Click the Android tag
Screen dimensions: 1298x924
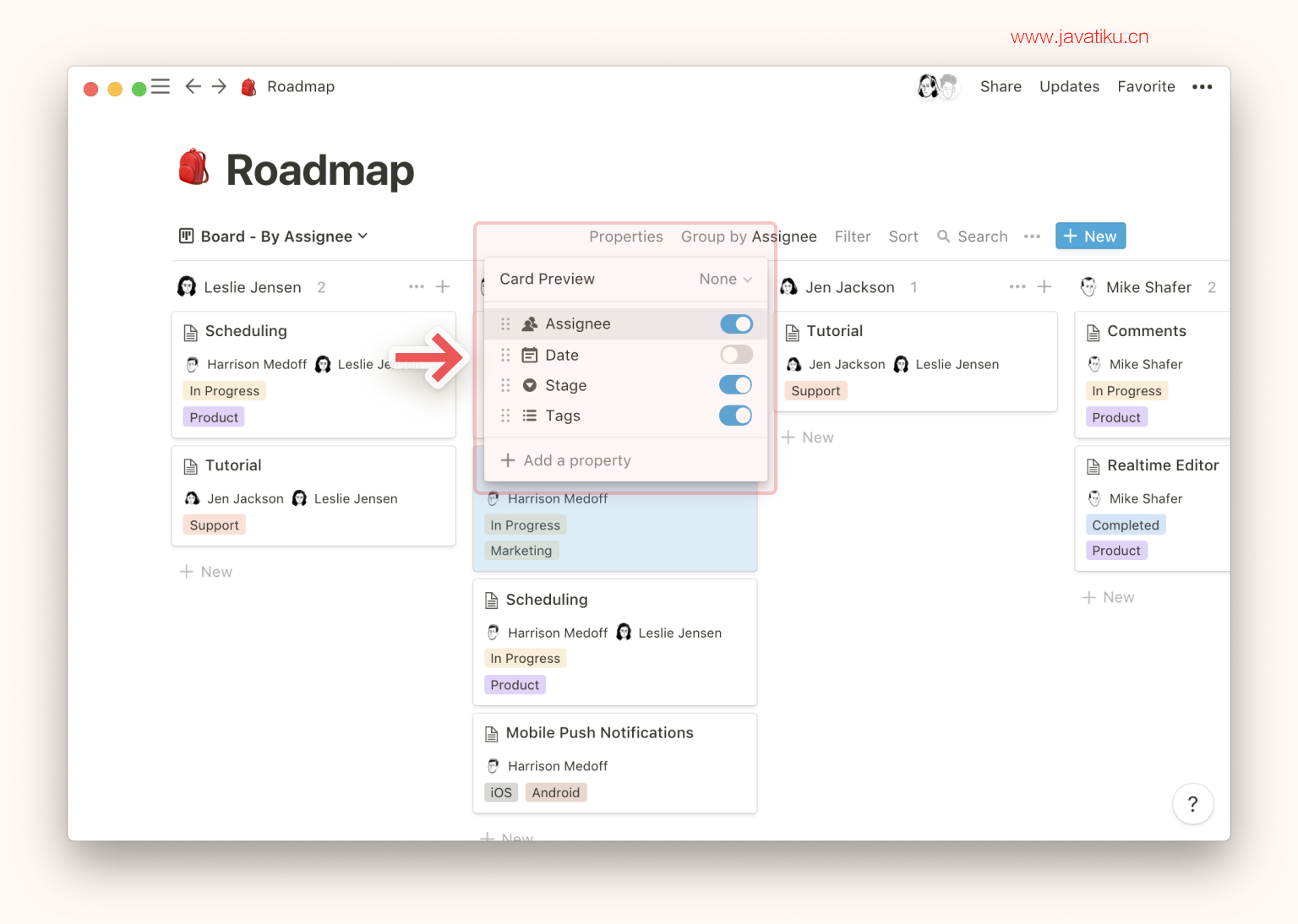(x=556, y=792)
